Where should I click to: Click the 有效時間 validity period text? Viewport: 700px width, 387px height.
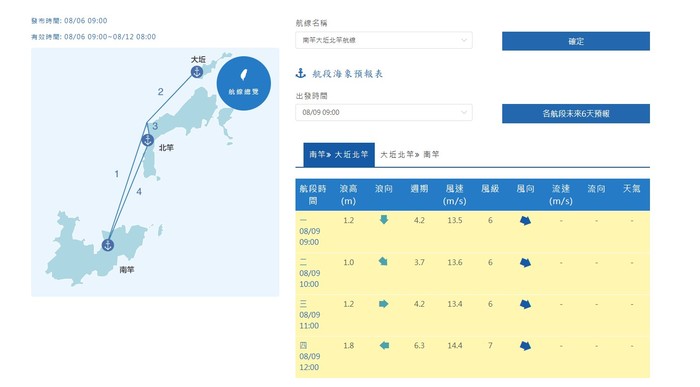click(x=93, y=37)
